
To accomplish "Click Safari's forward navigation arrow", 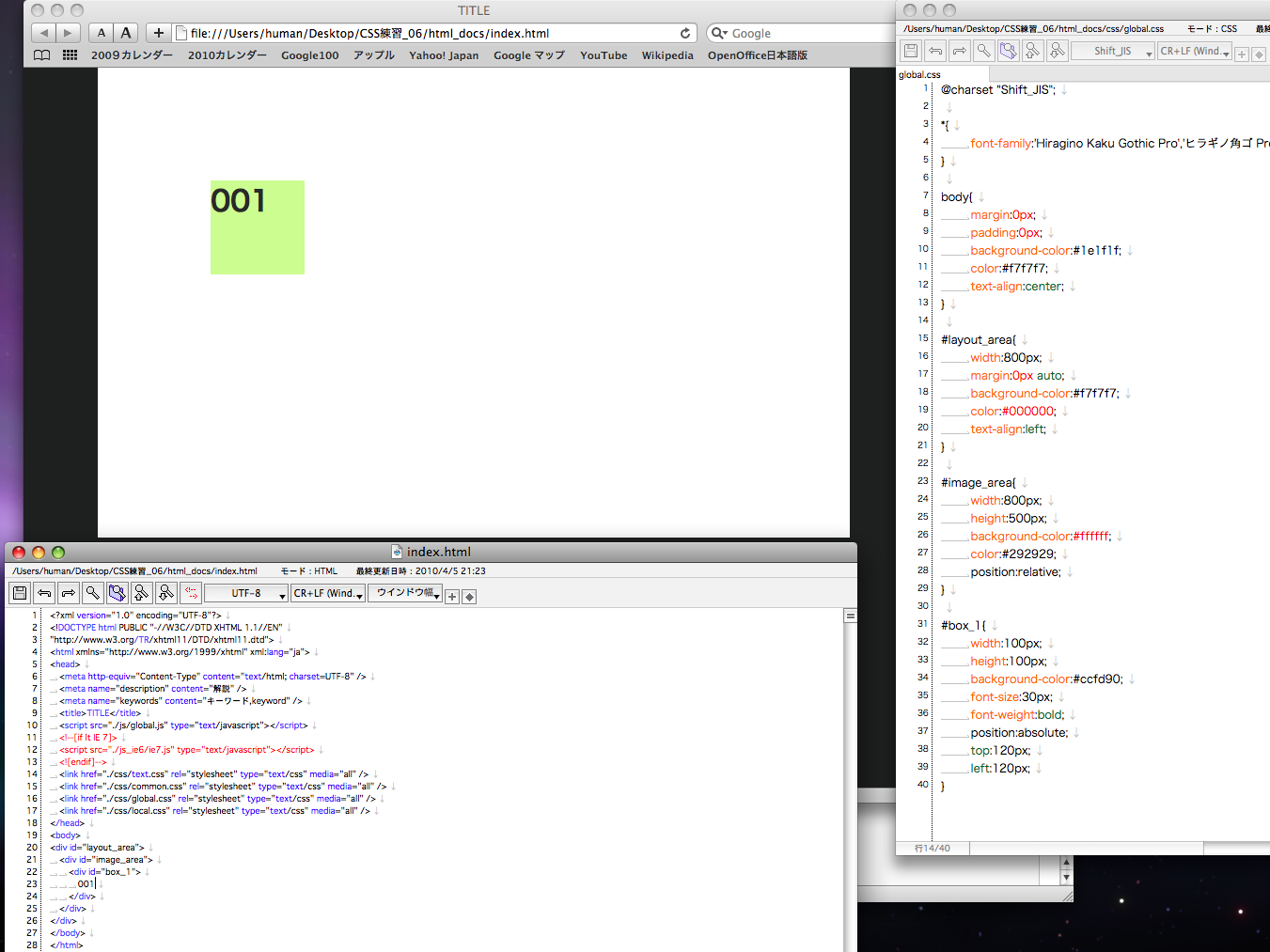I will click(x=69, y=33).
